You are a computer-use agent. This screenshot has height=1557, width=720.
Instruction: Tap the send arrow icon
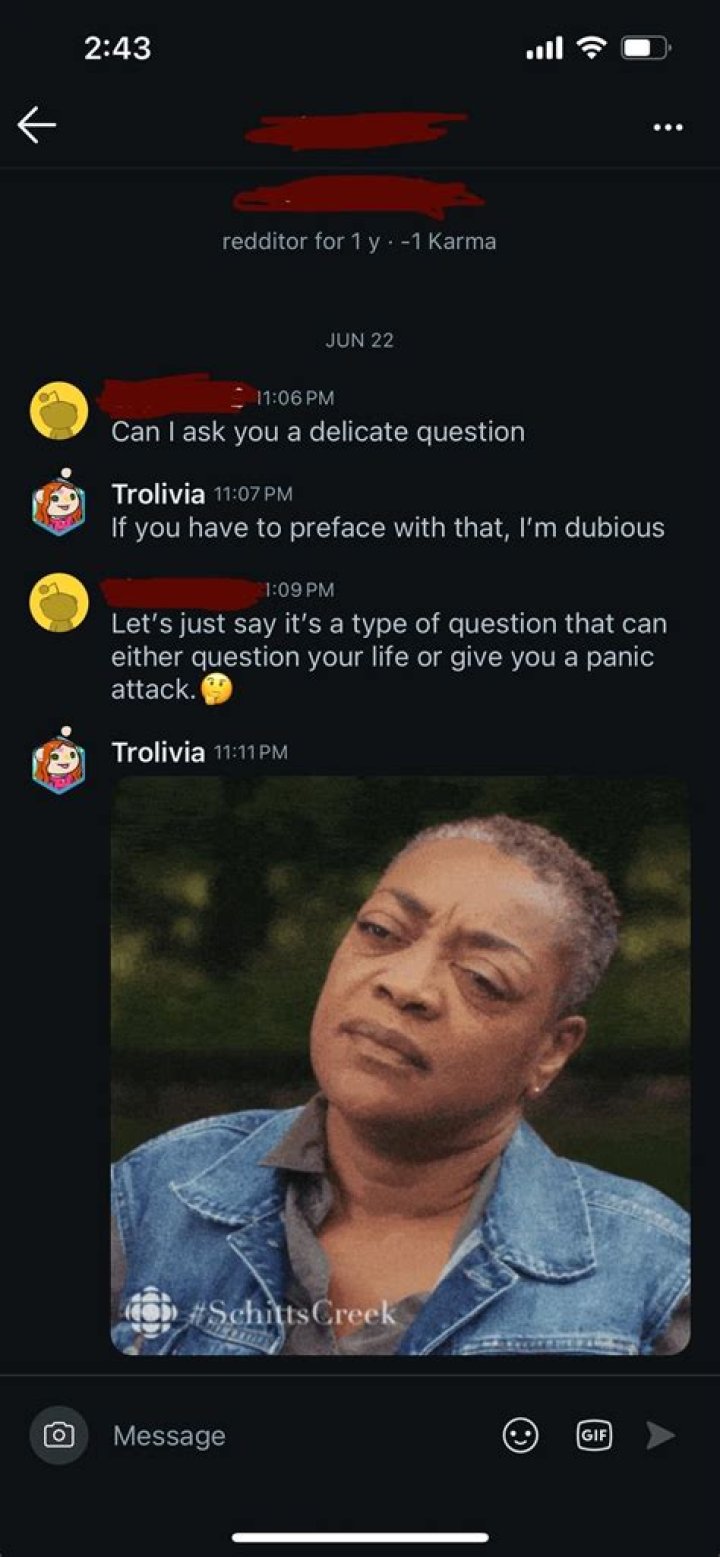pos(660,1435)
